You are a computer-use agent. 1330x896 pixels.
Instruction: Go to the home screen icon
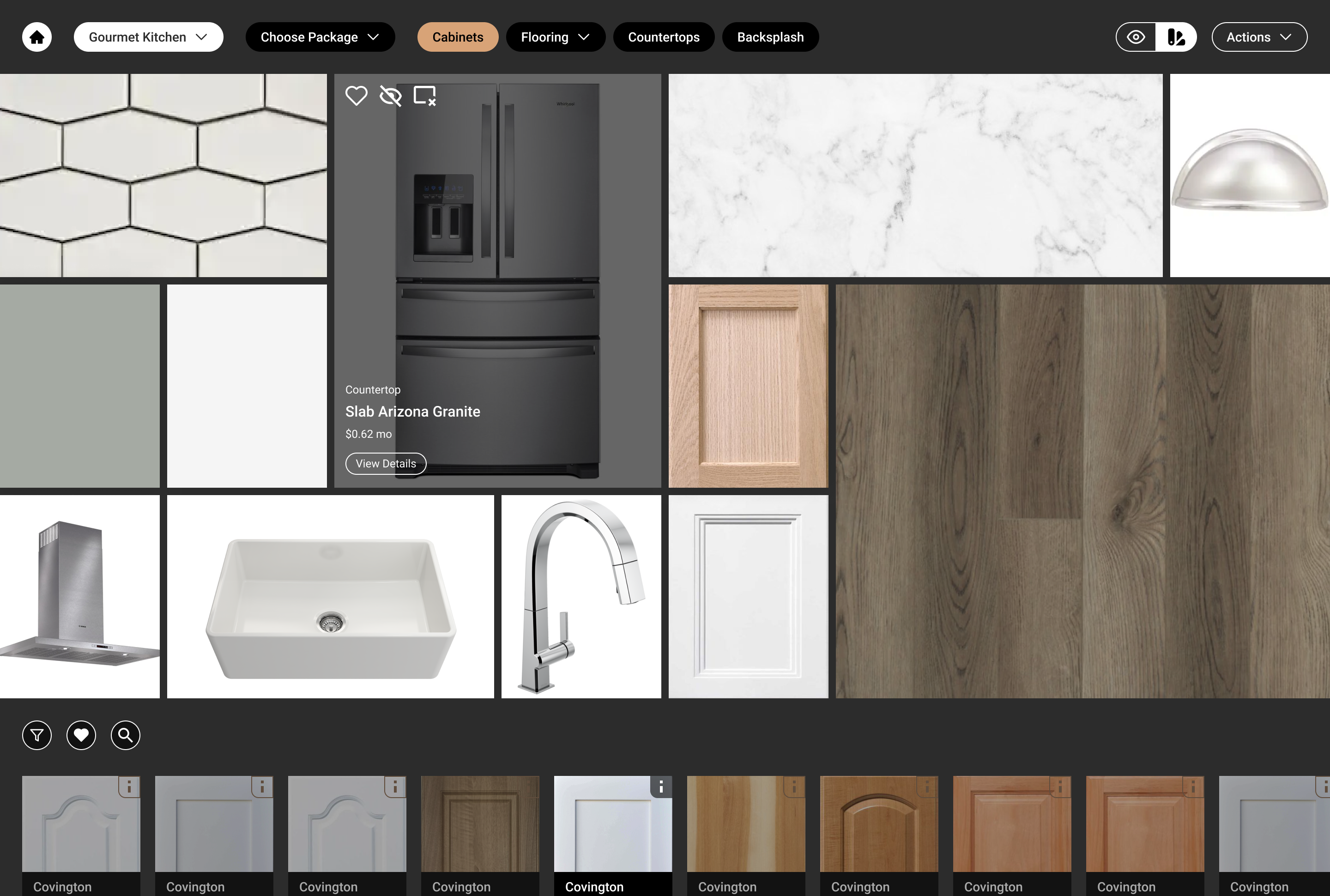point(37,37)
